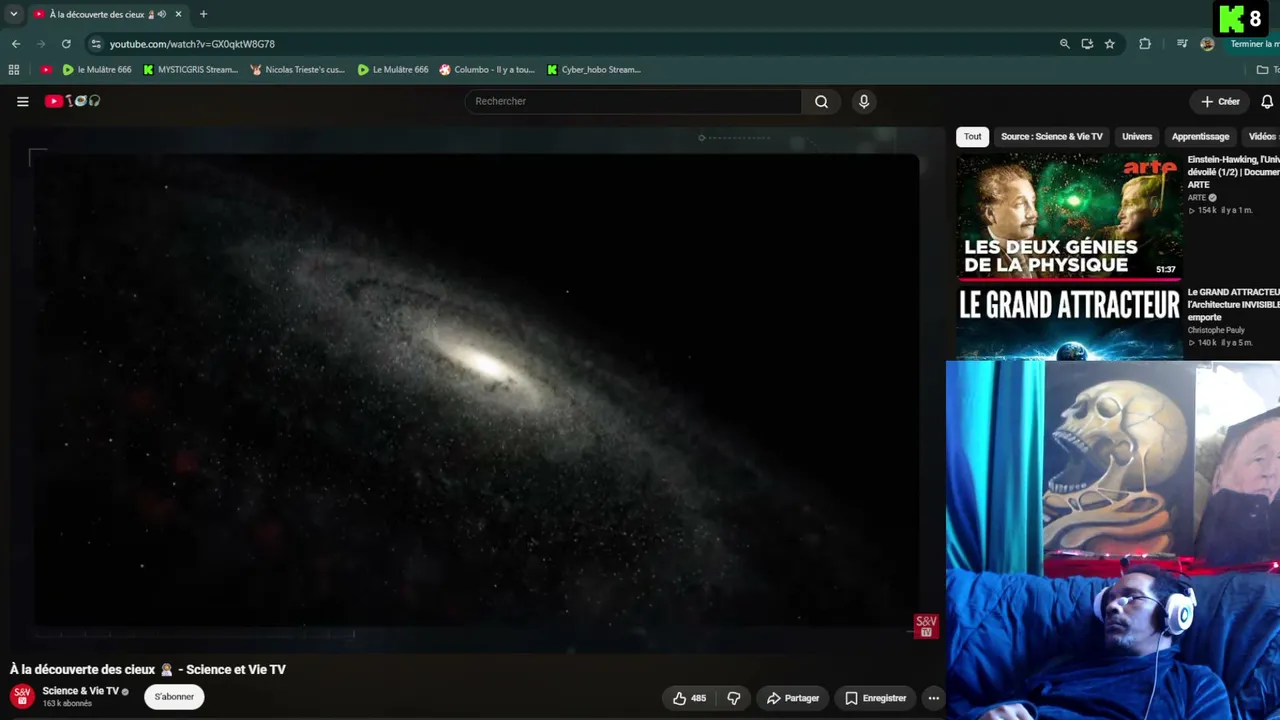Focus the Rechercher search field
This screenshot has height=720, width=1280.
tap(635, 101)
